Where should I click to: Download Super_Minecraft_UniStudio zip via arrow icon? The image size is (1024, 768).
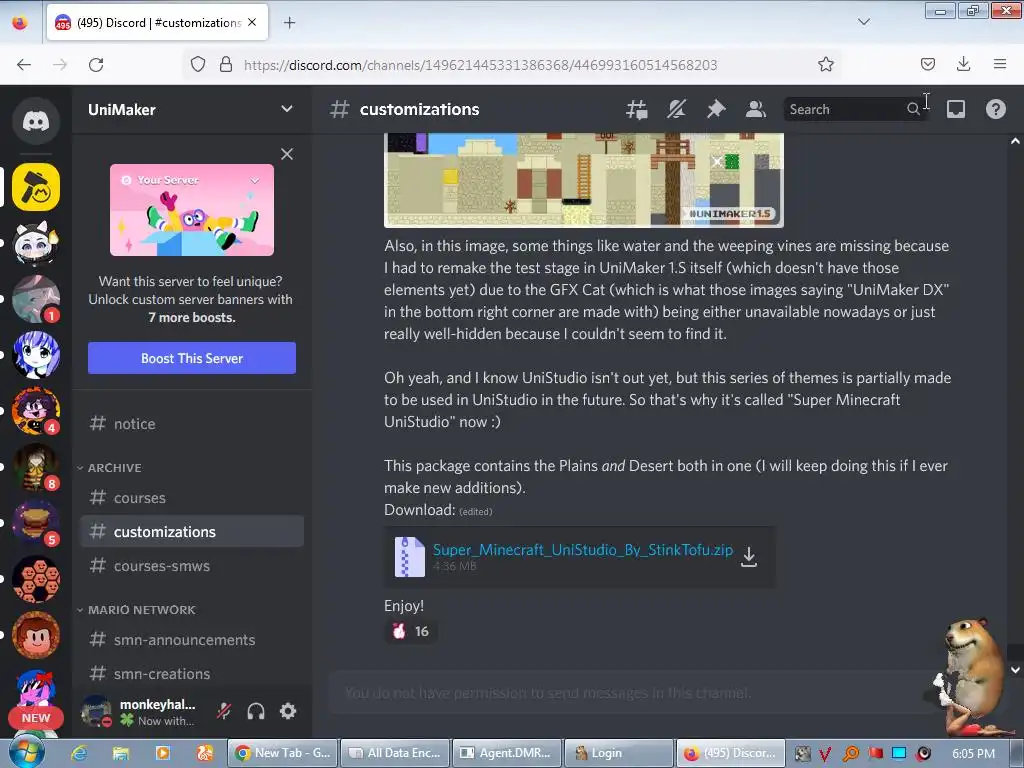pos(749,557)
